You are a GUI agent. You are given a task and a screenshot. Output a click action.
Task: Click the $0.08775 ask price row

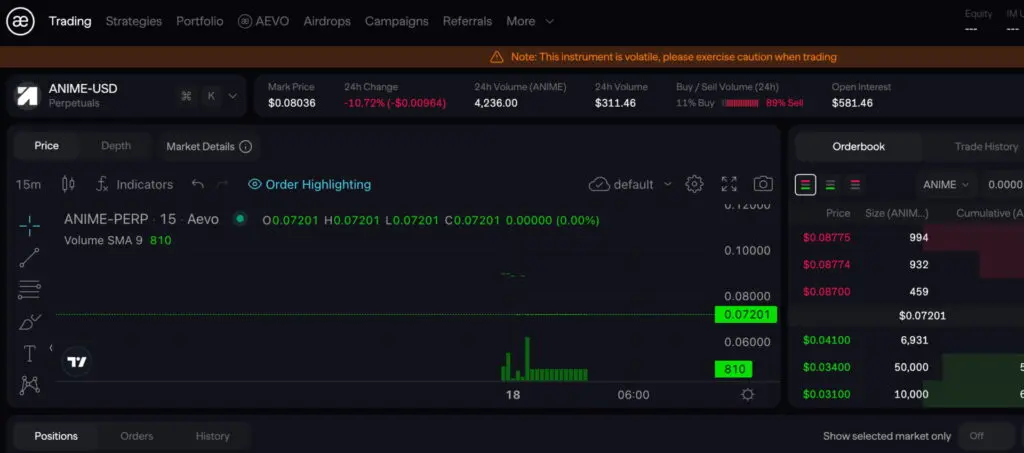coord(825,238)
